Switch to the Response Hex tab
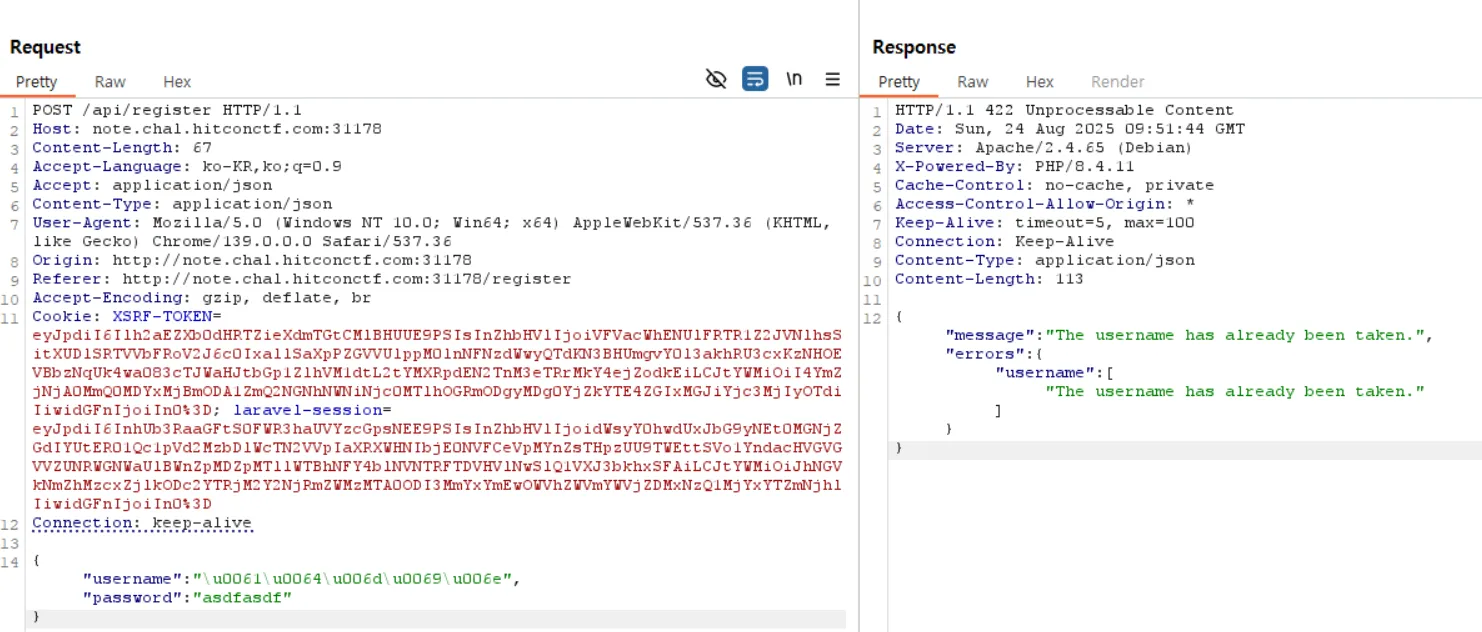 click(1039, 82)
